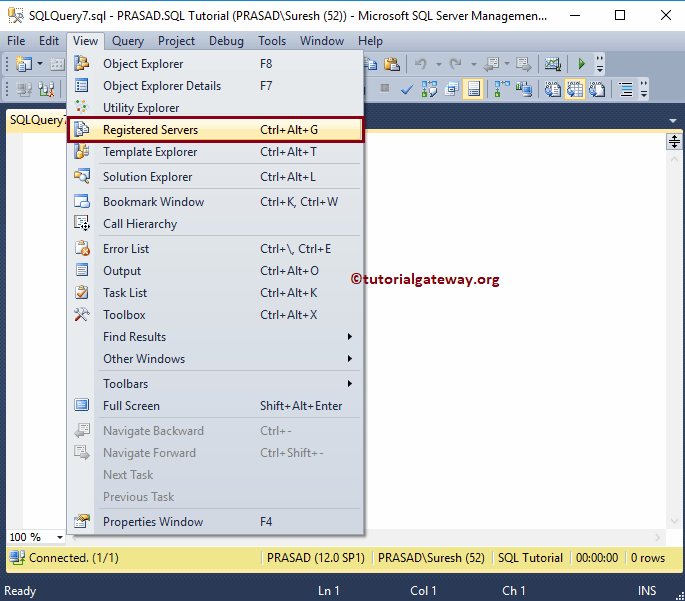
Task: Open SQL editor toolbar overflow options
Action: tap(643, 89)
